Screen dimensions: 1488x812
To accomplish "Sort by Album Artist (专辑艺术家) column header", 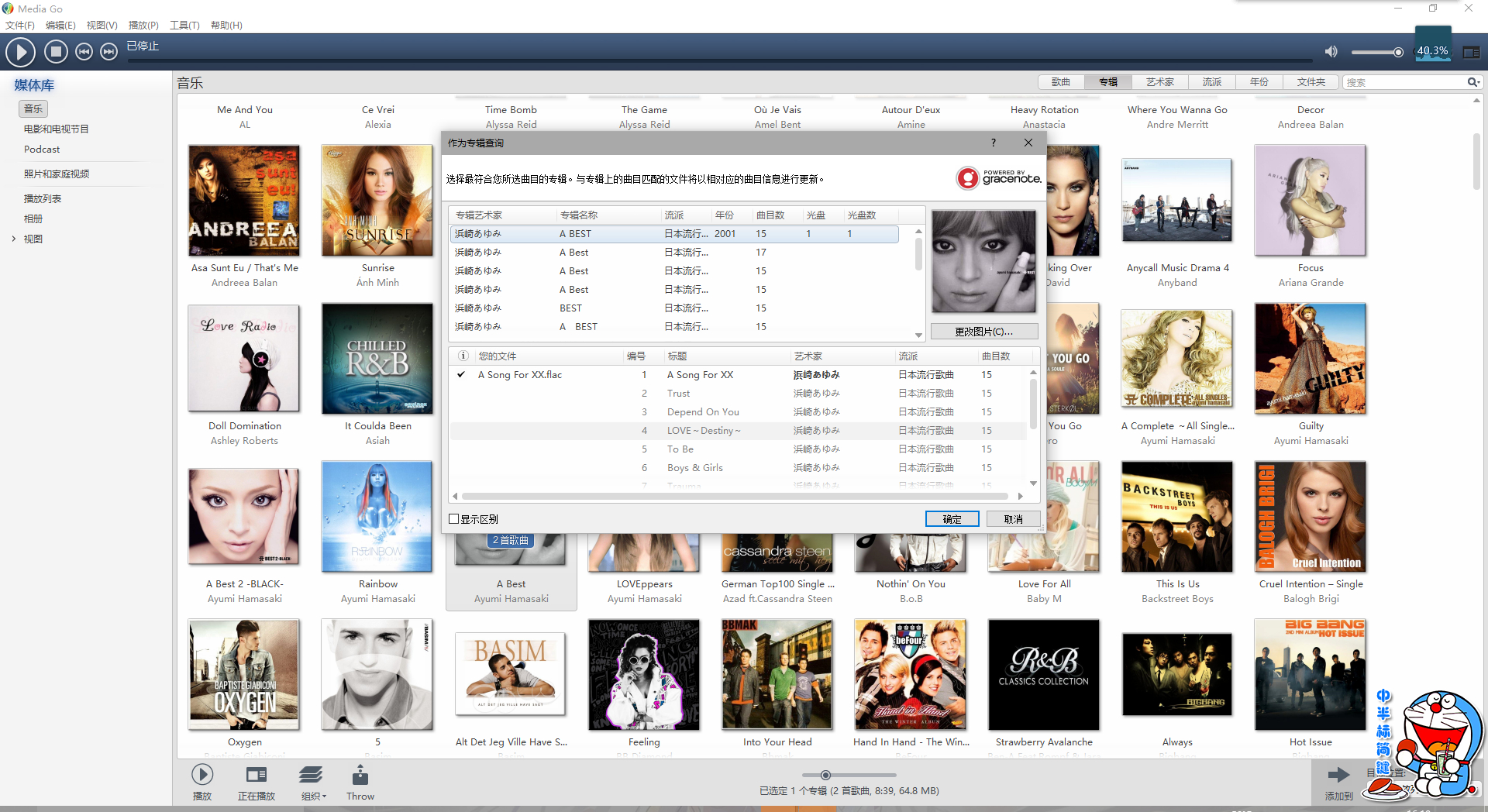I will (x=502, y=215).
